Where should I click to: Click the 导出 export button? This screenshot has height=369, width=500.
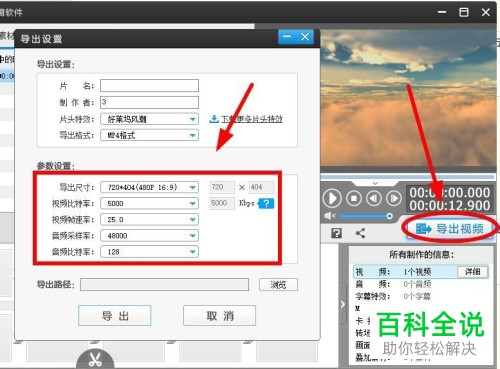pyautogui.click(x=115, y=315)
